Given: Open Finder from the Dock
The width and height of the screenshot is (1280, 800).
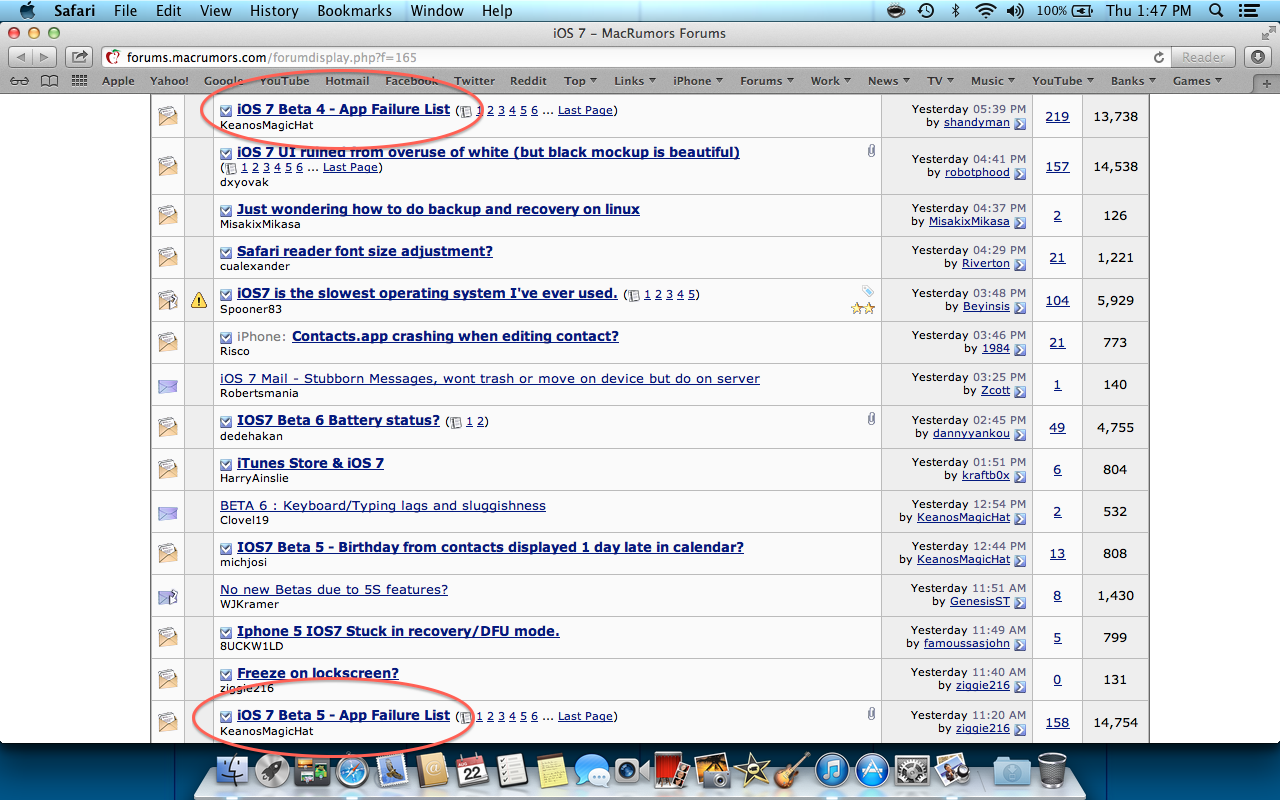Looking at the screenshot, I should [x=234, y=770].
